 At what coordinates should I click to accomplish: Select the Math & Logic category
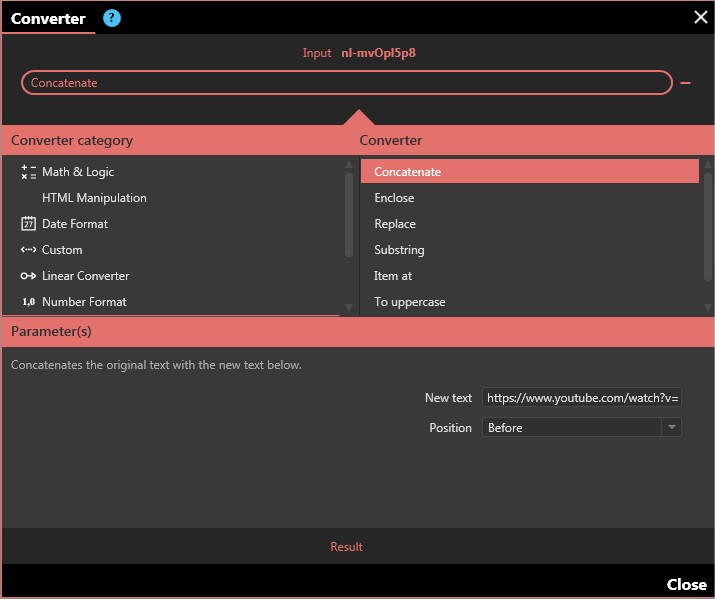78,172
